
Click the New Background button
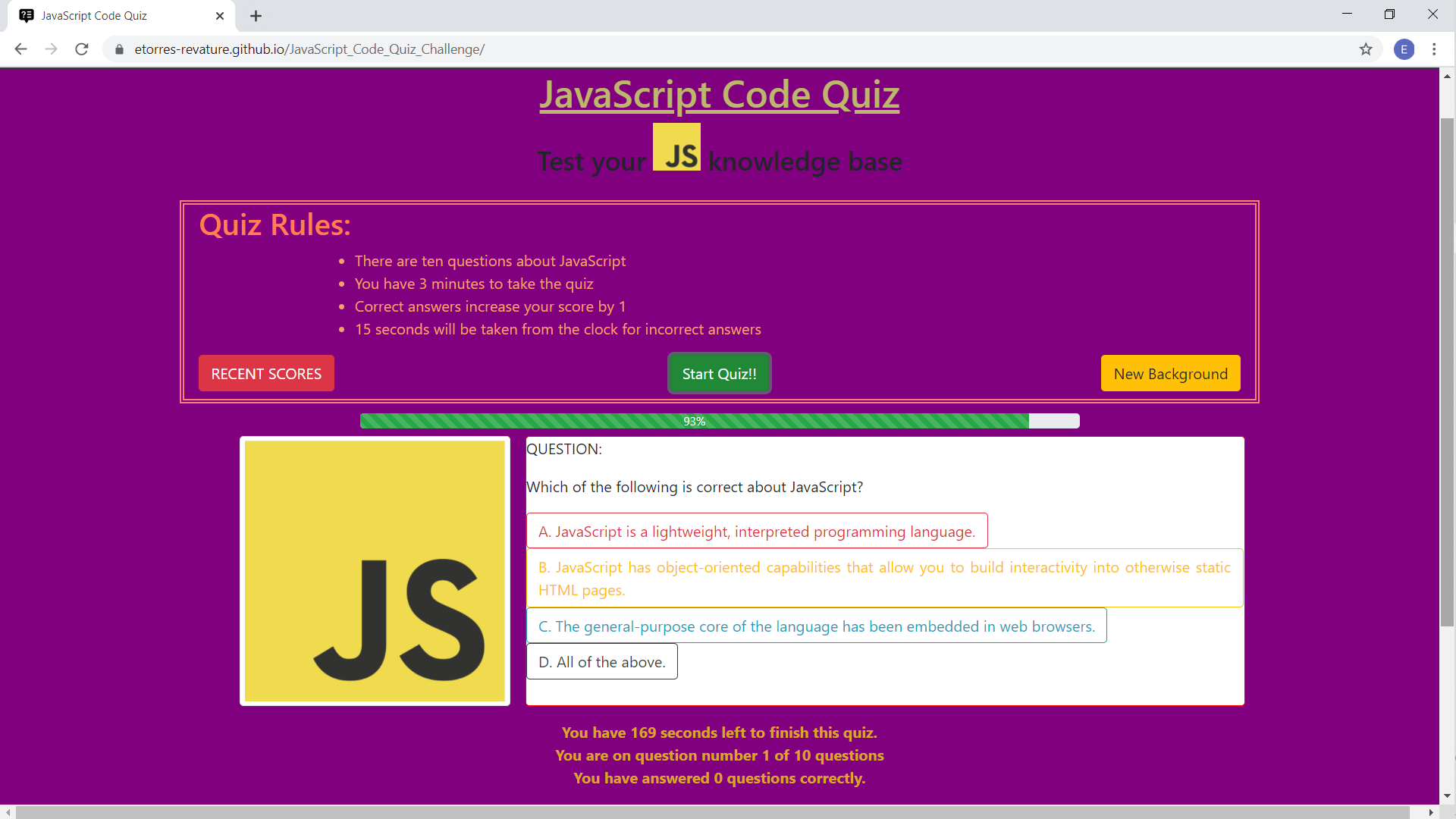click(x=1171, y=373)
